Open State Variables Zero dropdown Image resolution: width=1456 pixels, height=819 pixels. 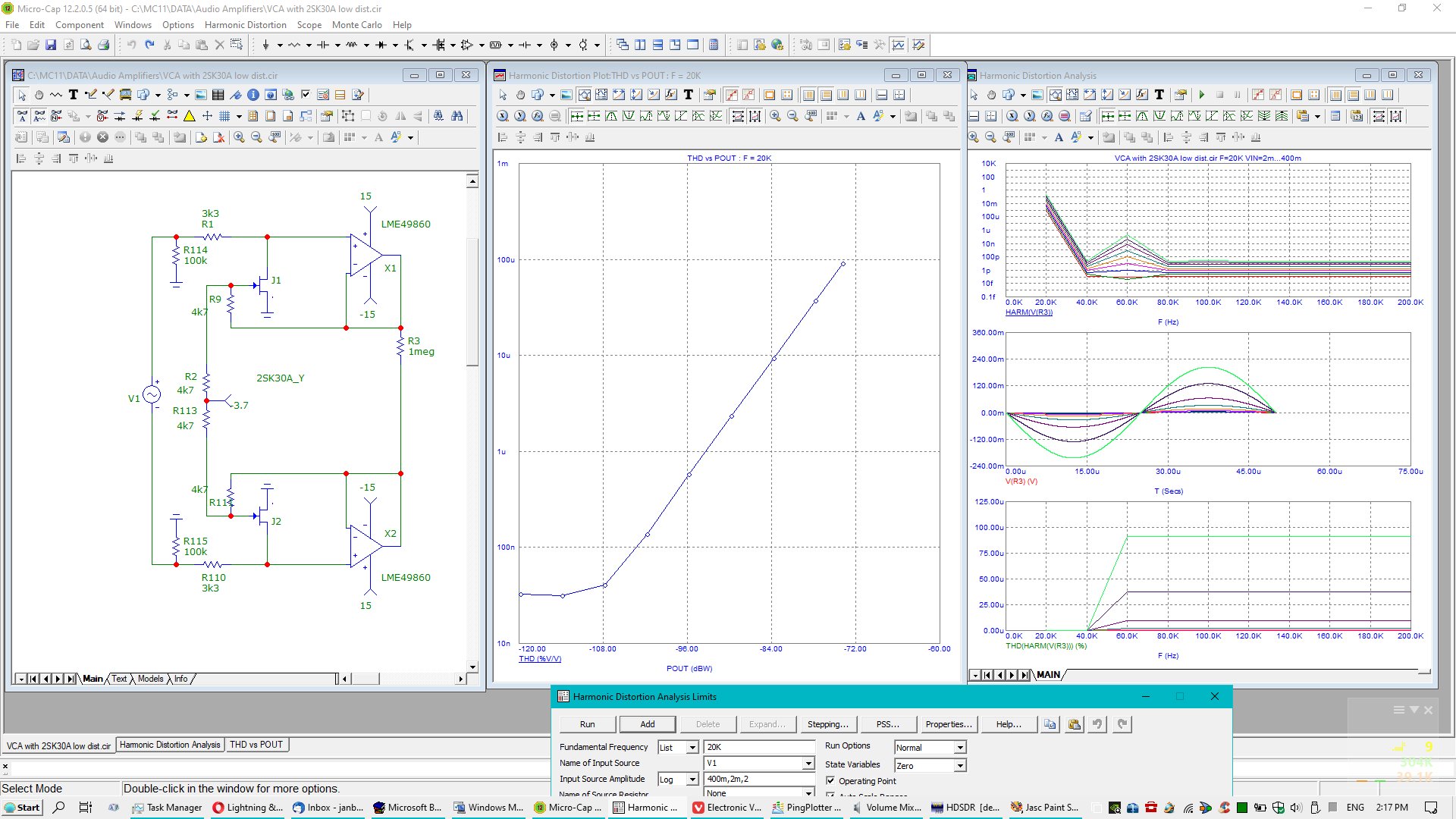[960, 766]
